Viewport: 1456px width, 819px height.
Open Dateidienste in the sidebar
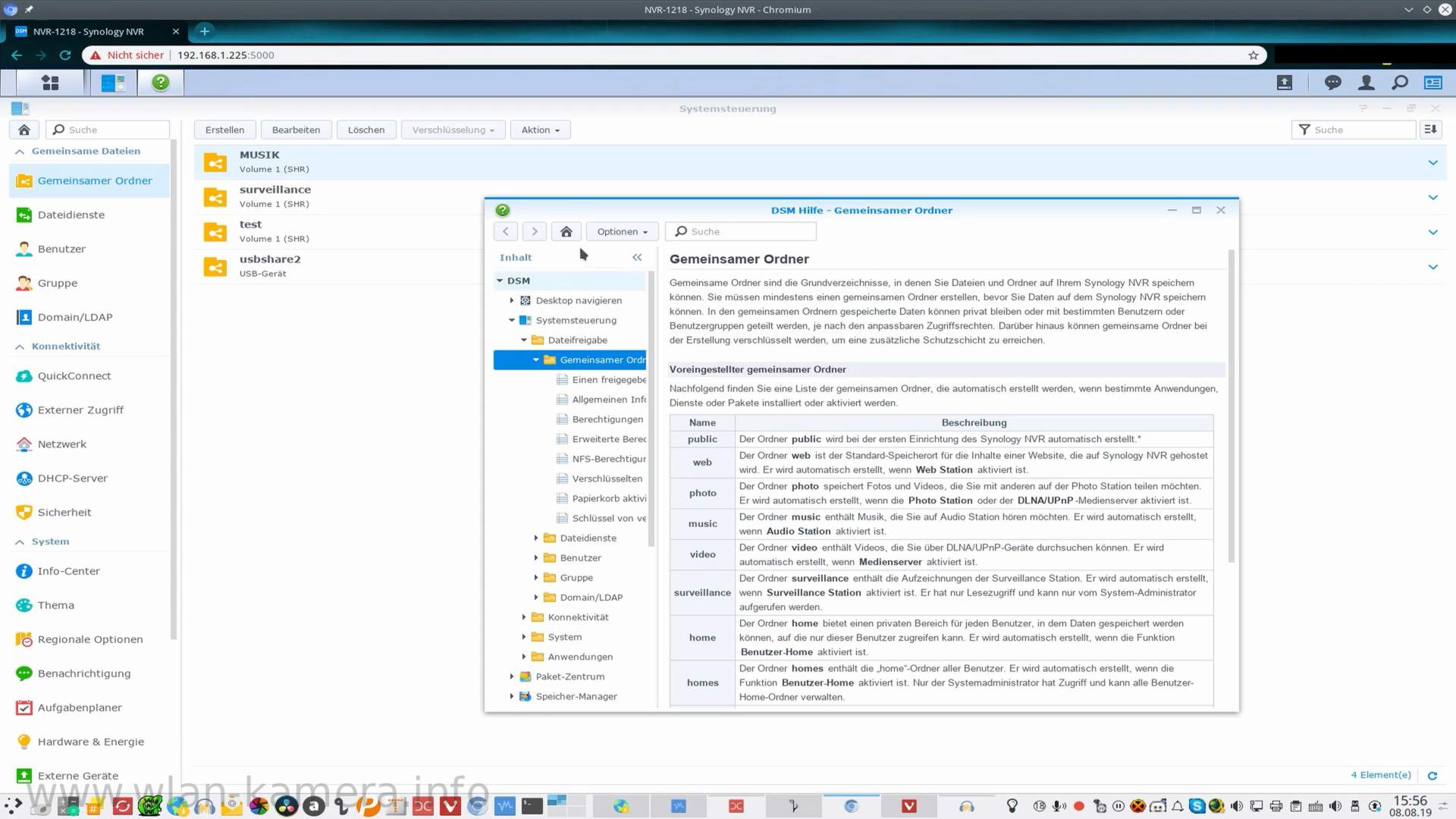click(x=89, y=215)
